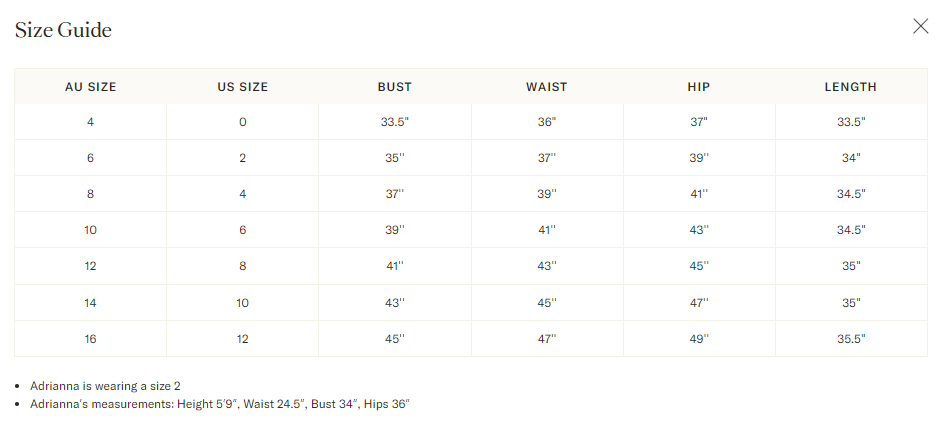Click length value for AU size 6

(851, 158)
